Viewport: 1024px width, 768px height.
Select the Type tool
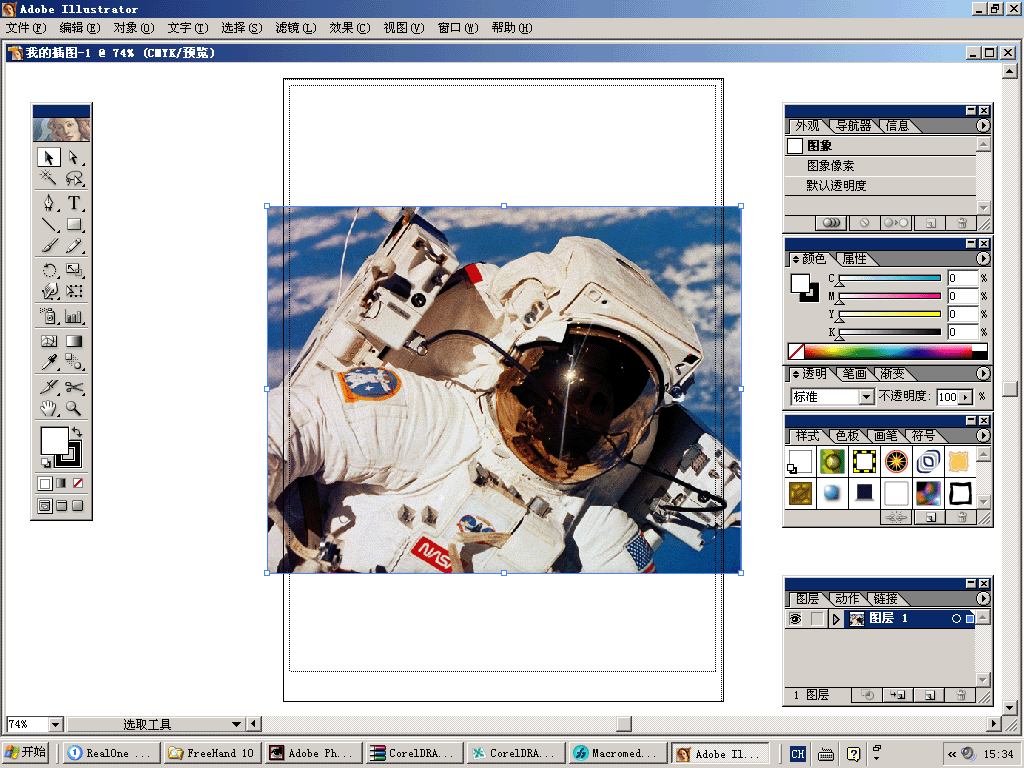pos(73,203)
